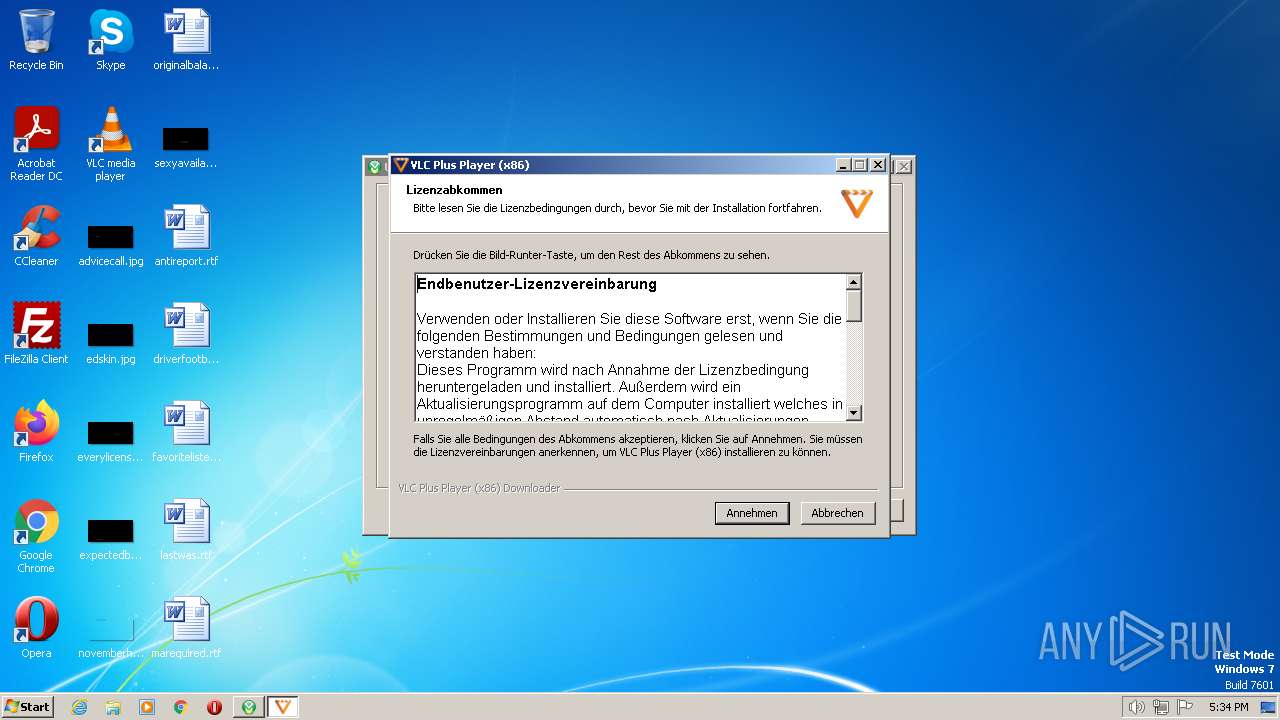Click the Show desktop button
The width and height of the screenshot is (1280, 720).
[1268, 707]
